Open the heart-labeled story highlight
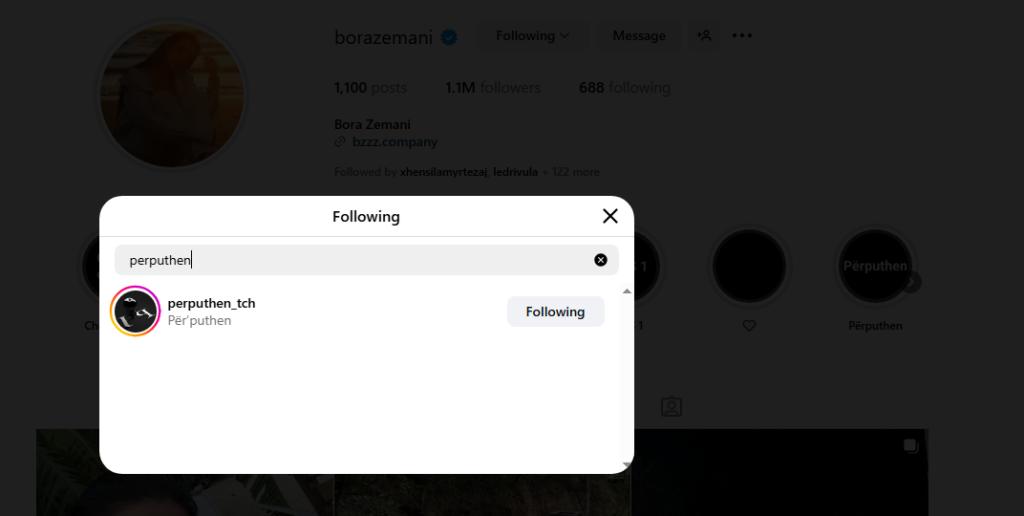The width and height of the screenshot is (1024, 516). tap(749, 267)
